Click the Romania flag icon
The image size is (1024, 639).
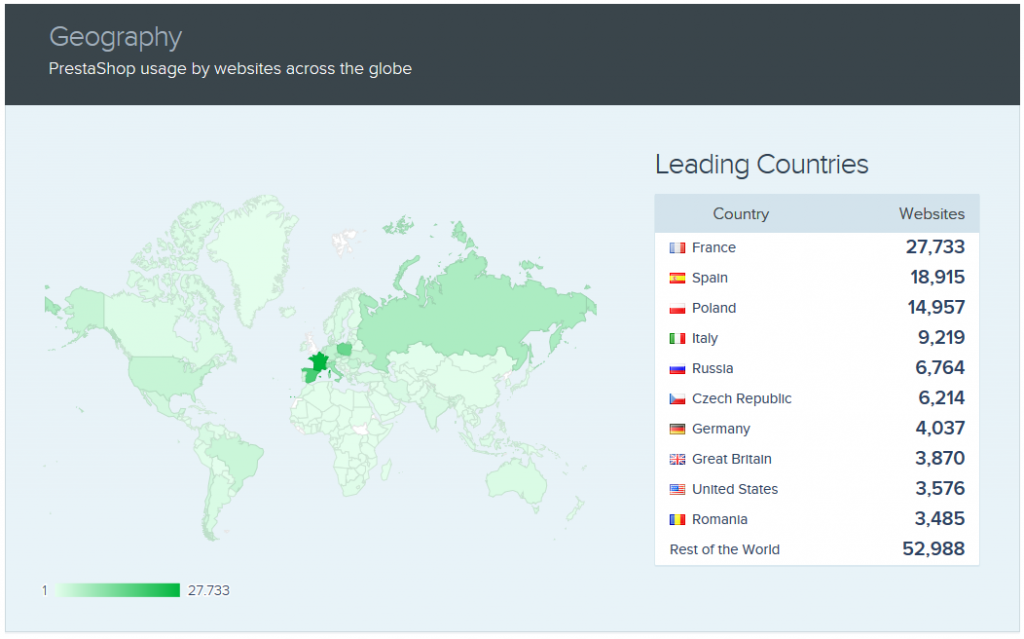677,519
